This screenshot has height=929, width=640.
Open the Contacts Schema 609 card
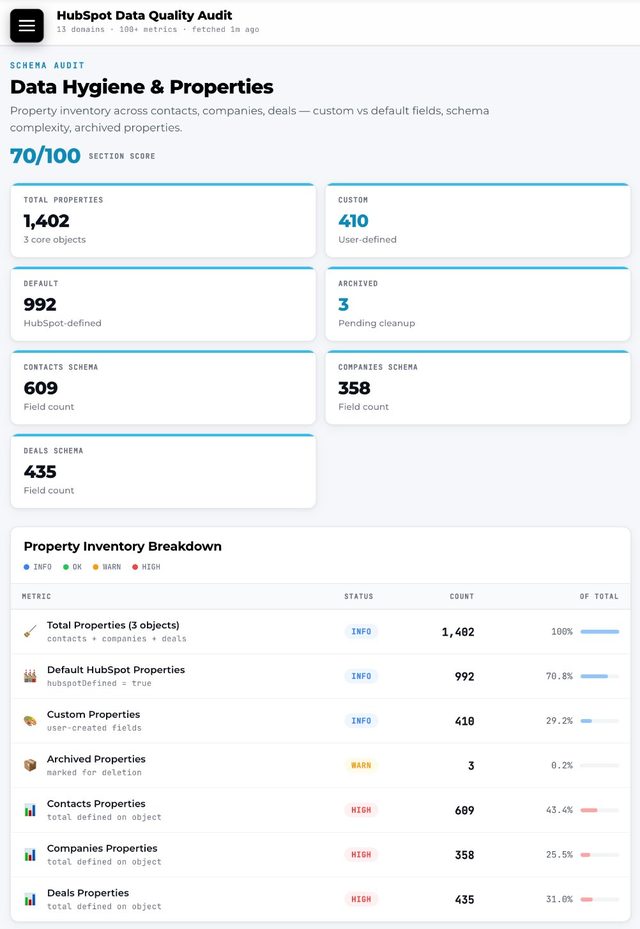coord(163,387)
